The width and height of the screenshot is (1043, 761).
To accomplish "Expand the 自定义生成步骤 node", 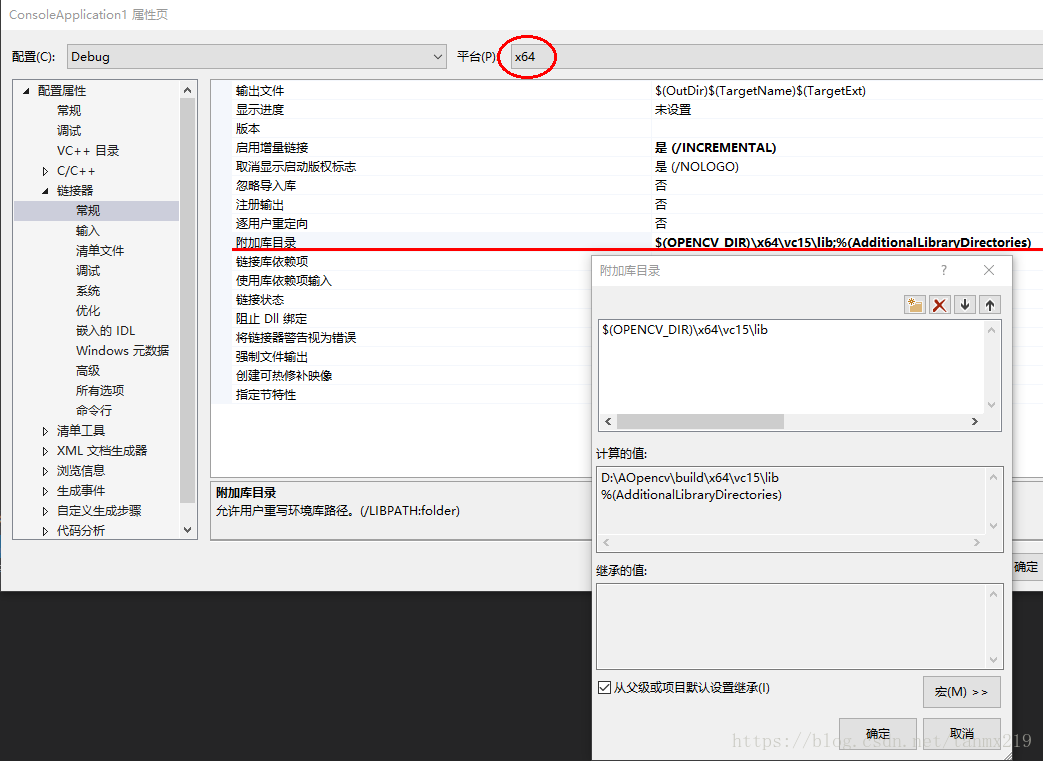I will [45, 511].
